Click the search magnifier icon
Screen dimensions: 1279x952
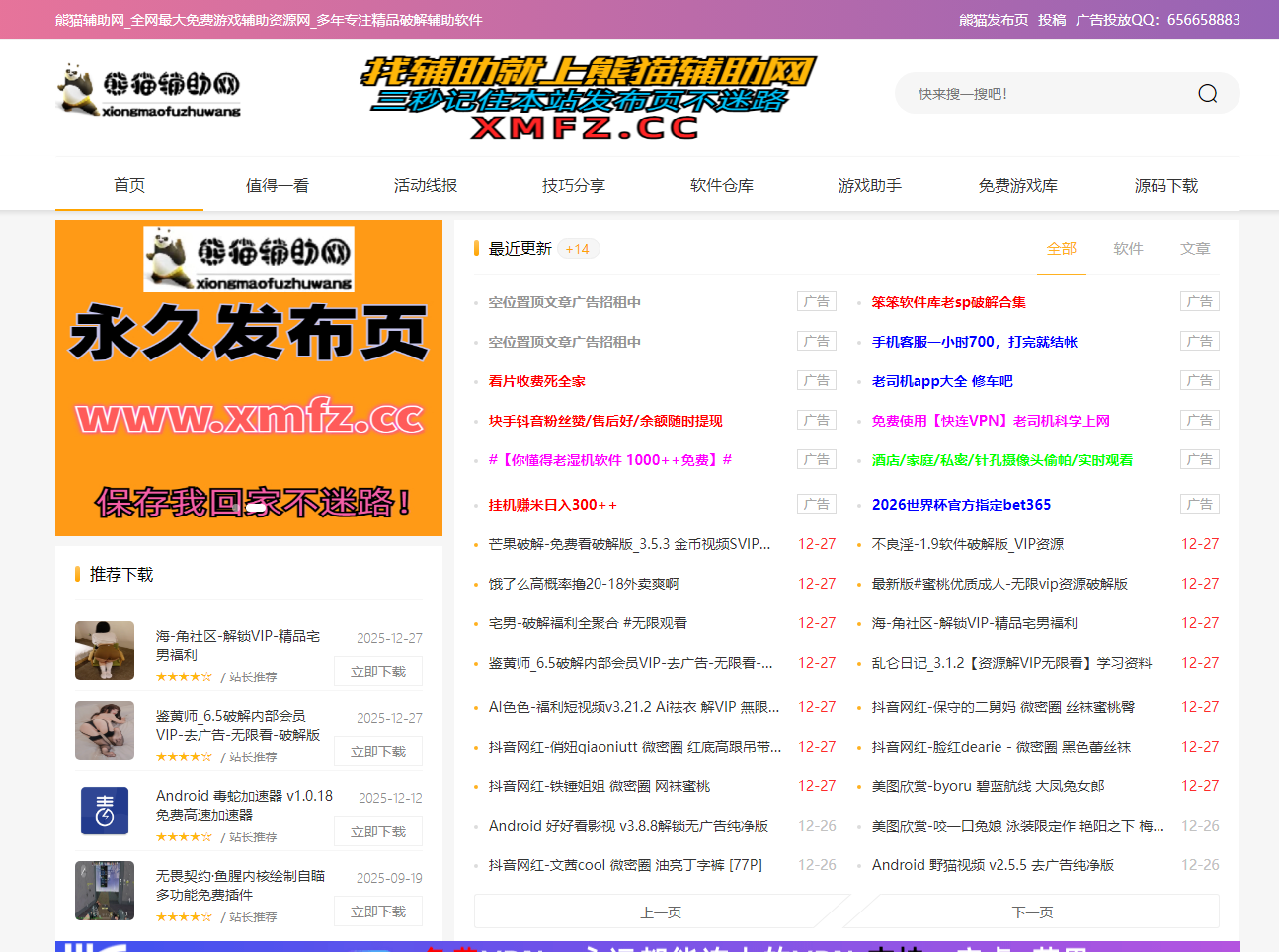tap(1206, 92)
